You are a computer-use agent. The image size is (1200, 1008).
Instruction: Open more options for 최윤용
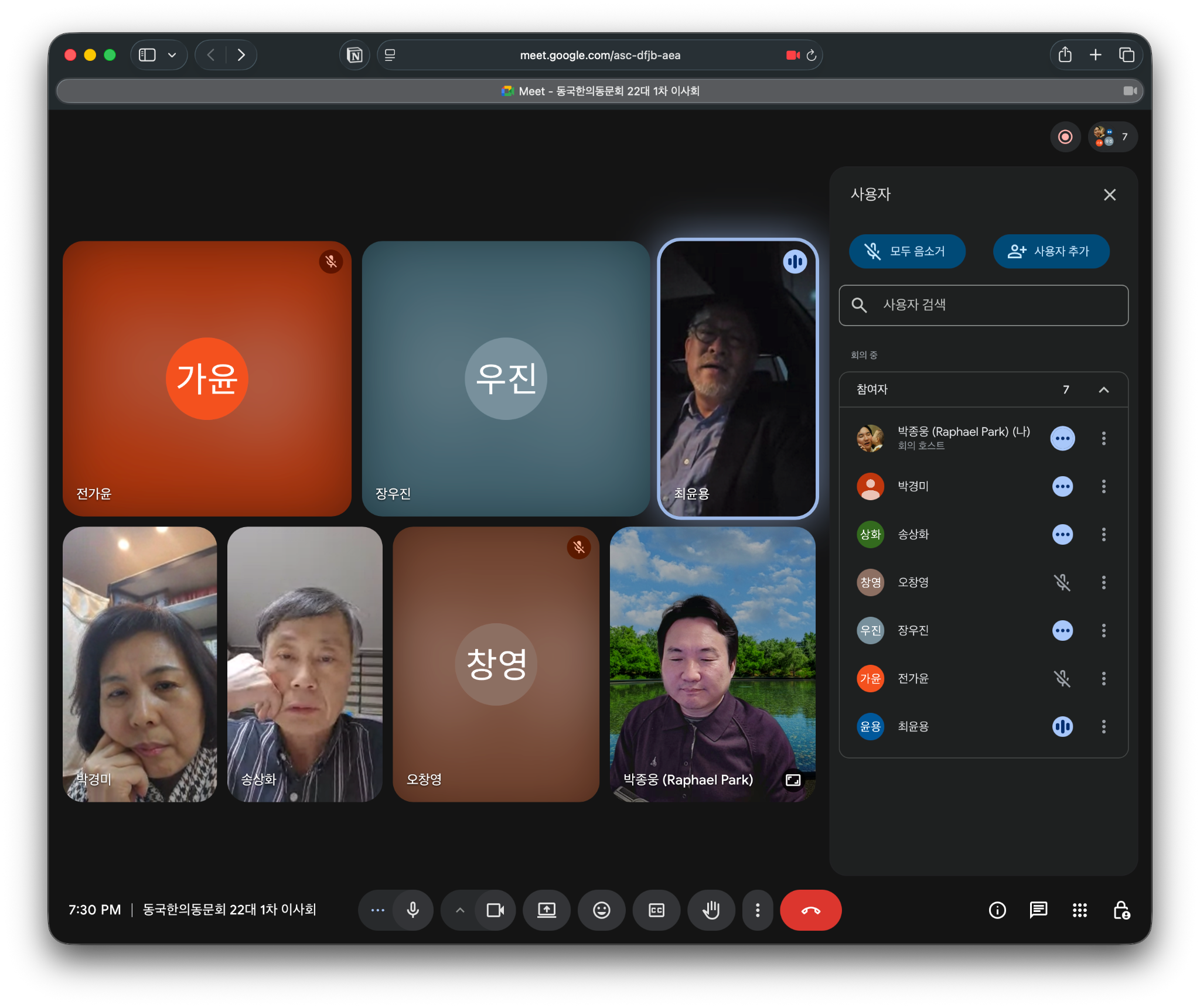1103,726
